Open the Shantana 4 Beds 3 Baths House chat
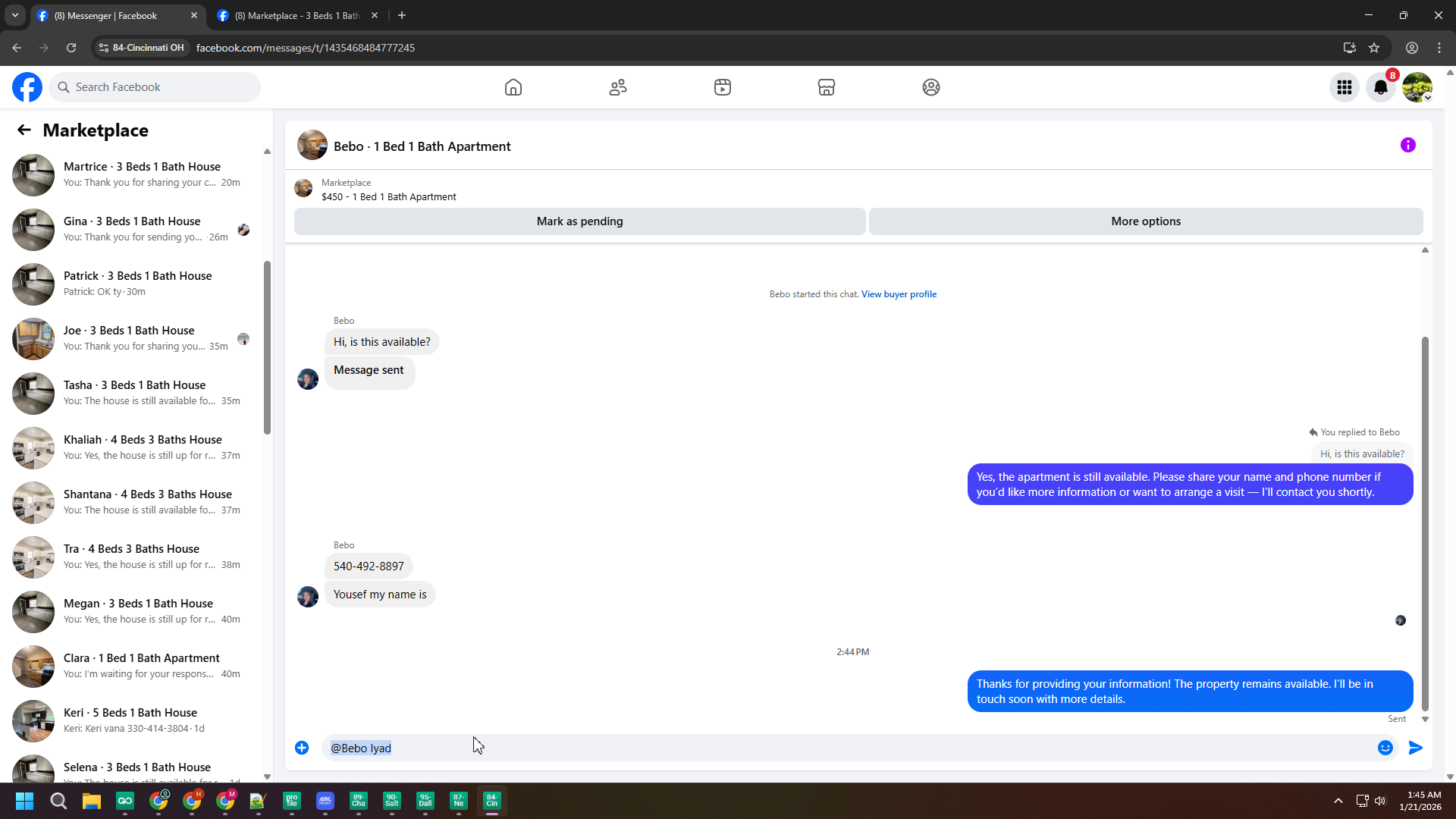The image size is (1456, 819). pos(132,502)
